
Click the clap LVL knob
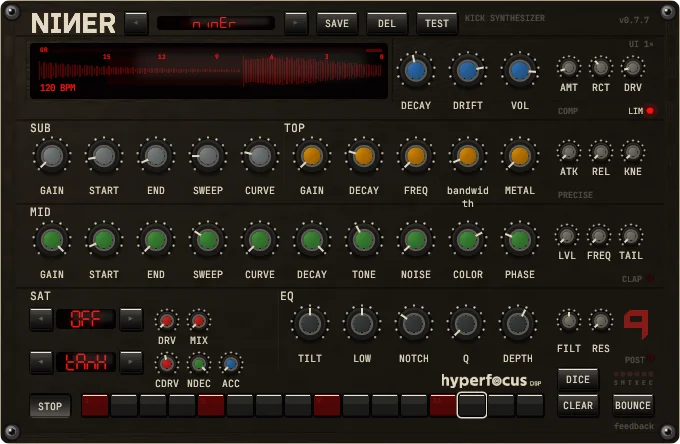tap(567, 236)
